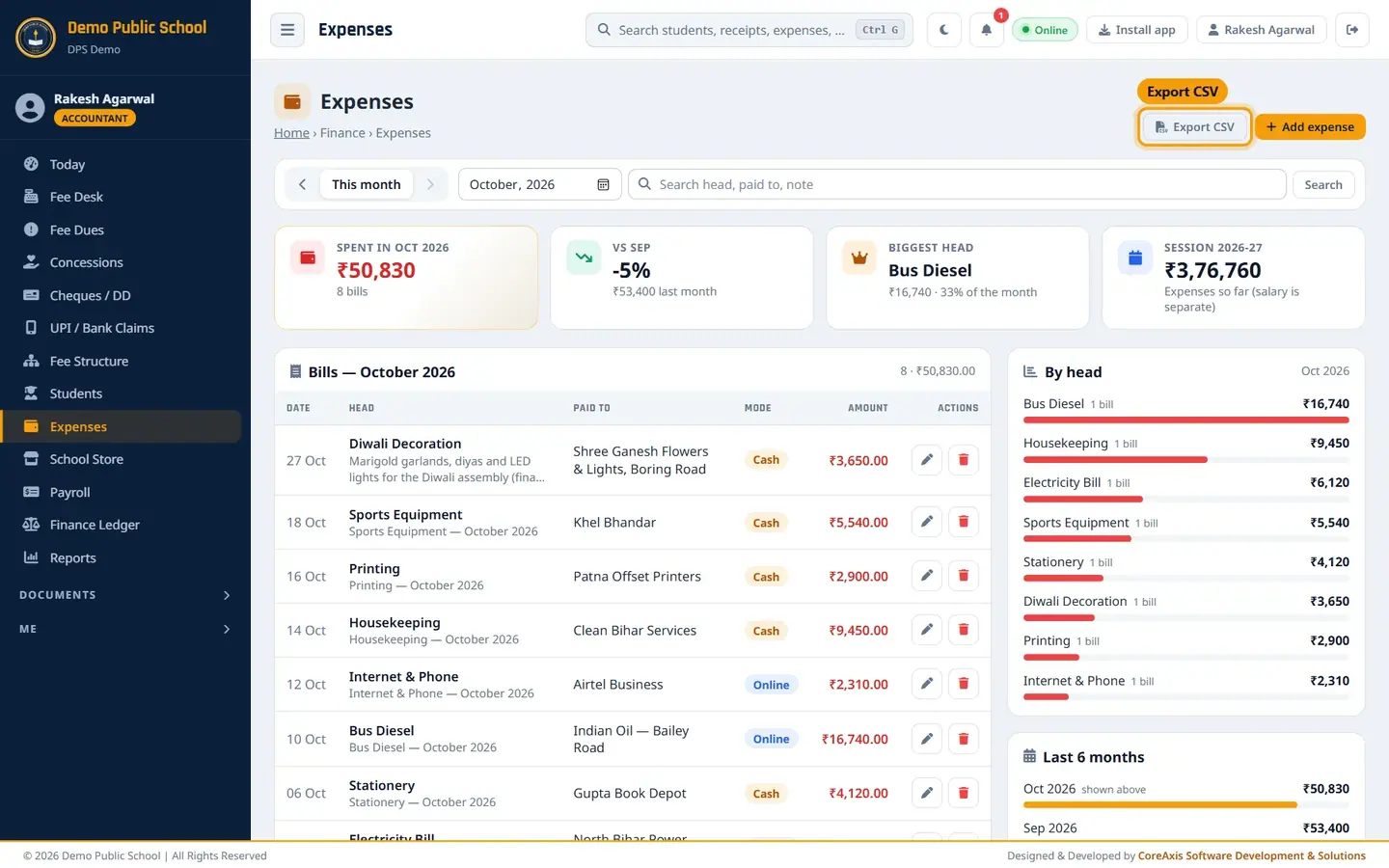The image size is (1389, 868).
Task: Open Fee Desk in the sidebar
Action: [122, 197]
